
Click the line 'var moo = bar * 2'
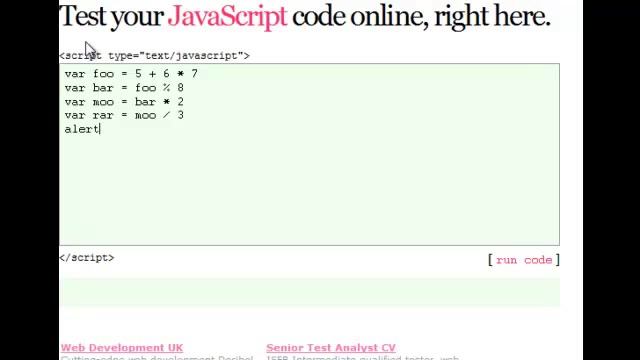(124, 102)
